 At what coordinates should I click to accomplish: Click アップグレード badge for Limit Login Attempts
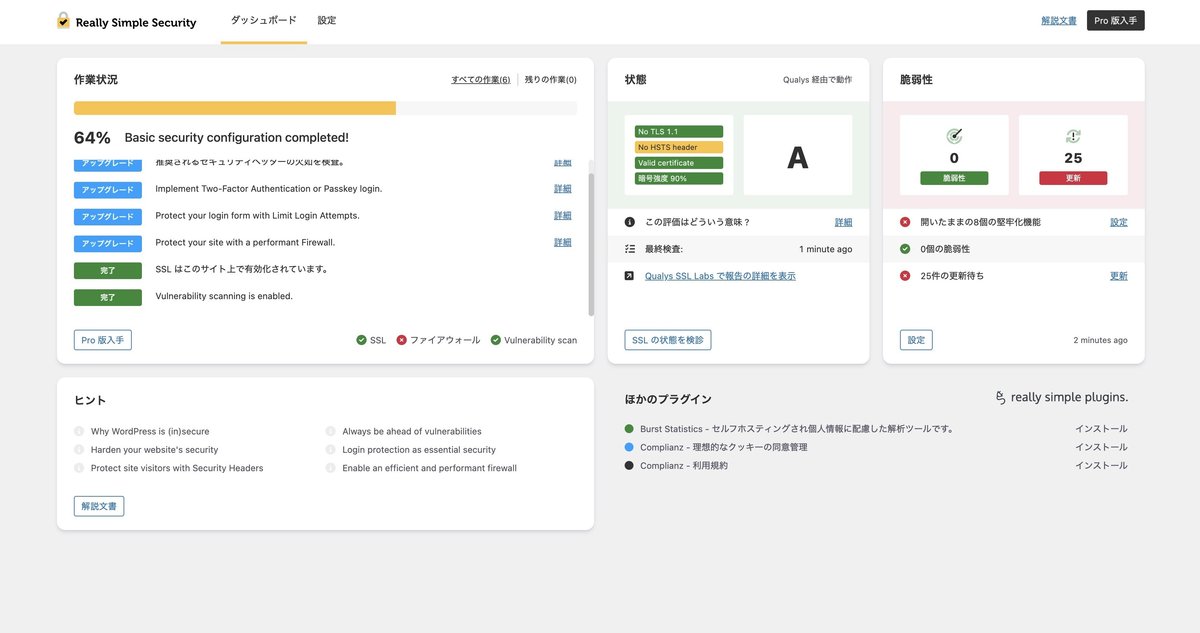[x=108, y=216]
